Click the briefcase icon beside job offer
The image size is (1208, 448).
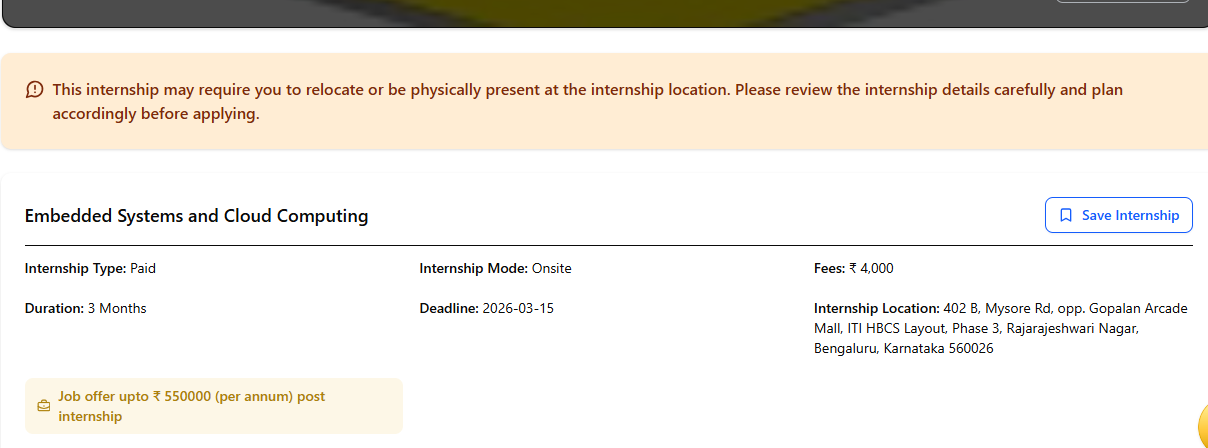click(x=44, y=406)
